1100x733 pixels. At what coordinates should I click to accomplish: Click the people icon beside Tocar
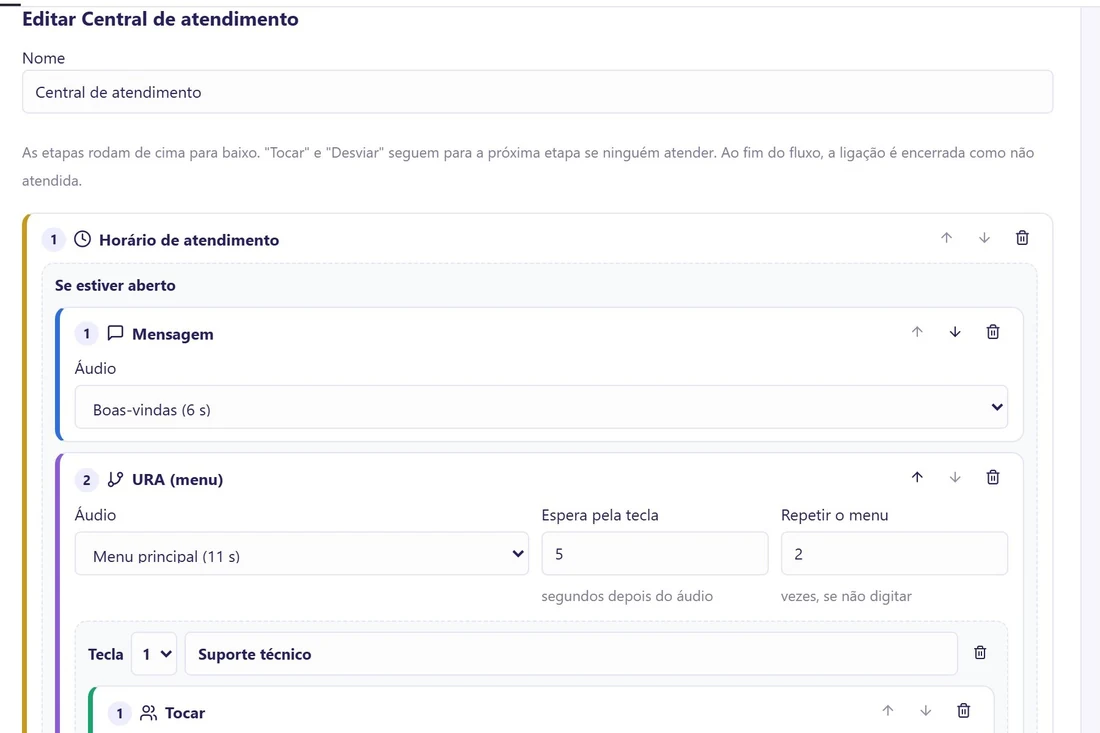148,713
